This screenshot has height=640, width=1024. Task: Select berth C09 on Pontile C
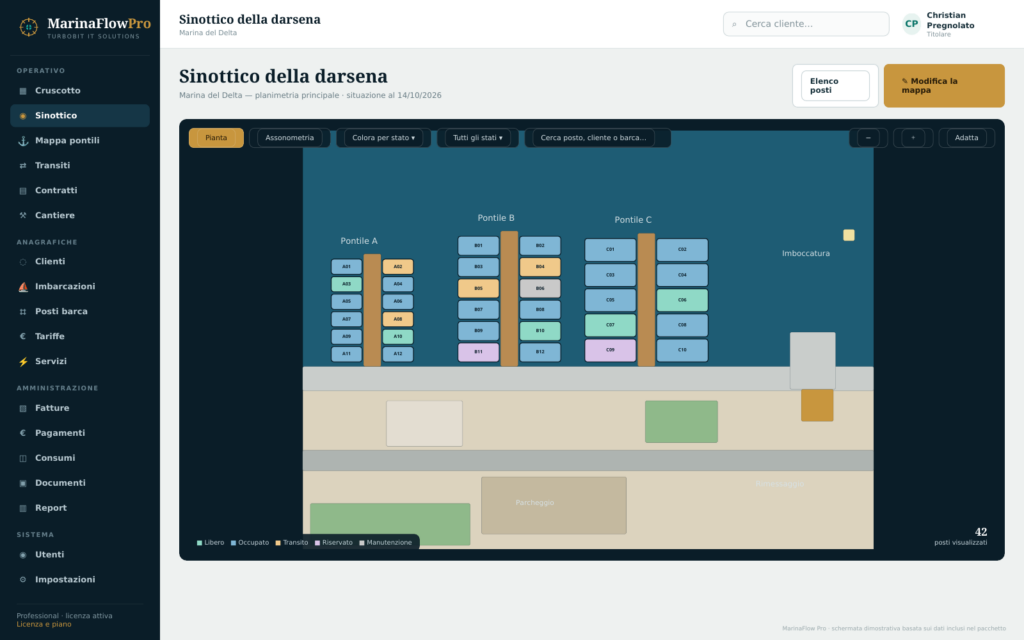[610, 350]
